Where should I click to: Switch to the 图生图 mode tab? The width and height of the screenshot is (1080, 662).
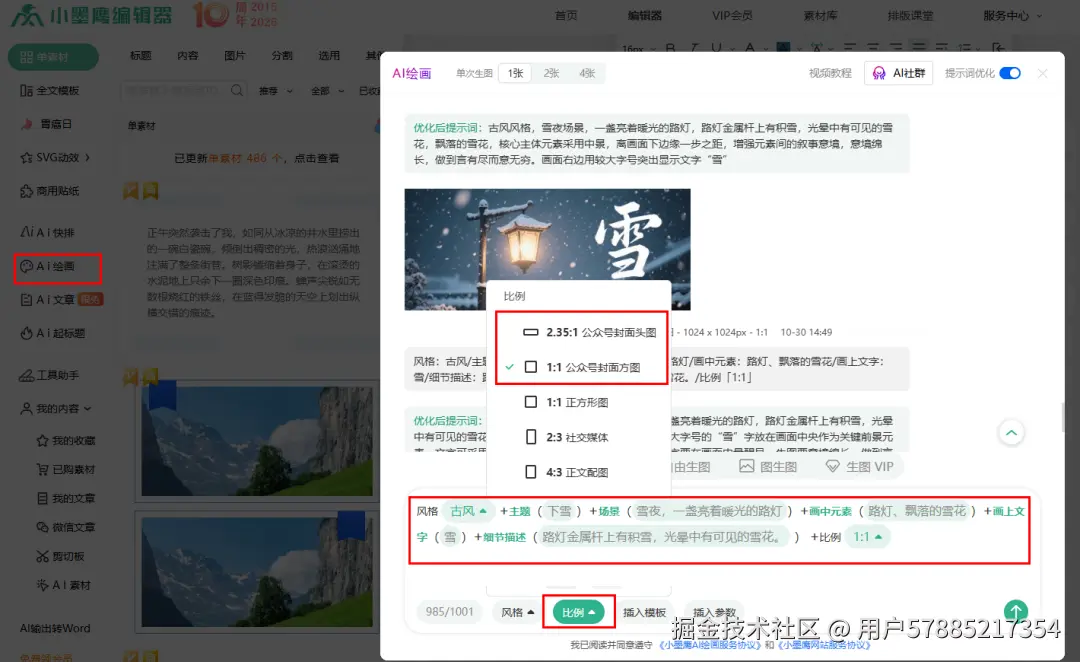pyautogui.click(x=768, y=466)
